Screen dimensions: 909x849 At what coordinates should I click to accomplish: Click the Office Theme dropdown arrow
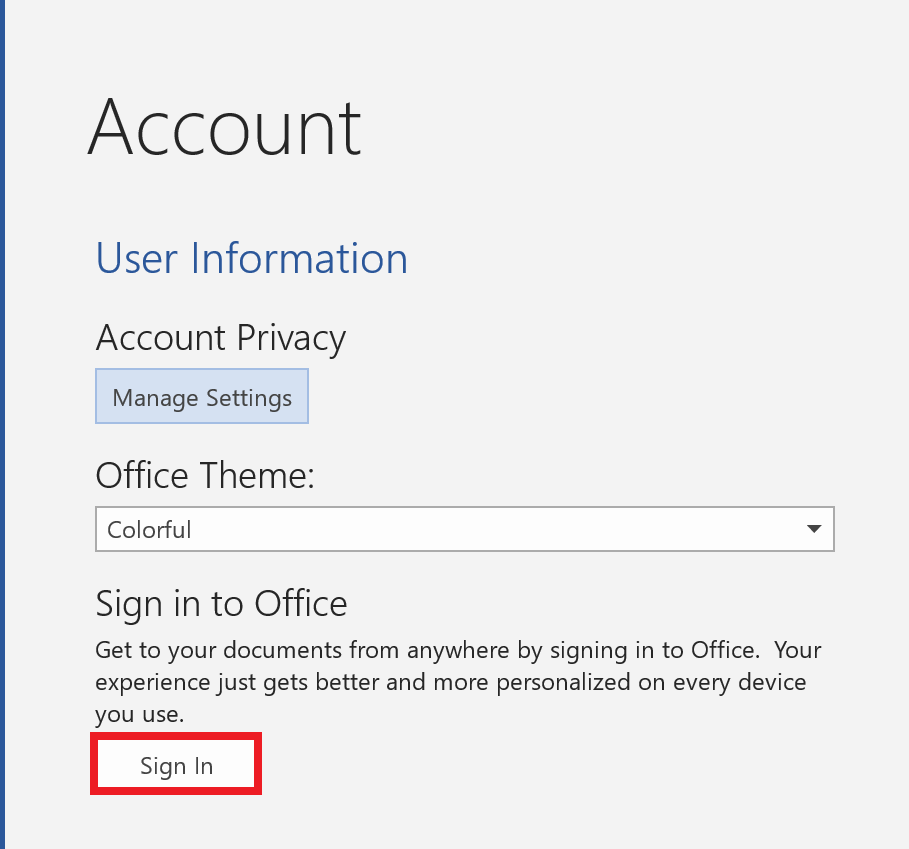tap(814, 529)
